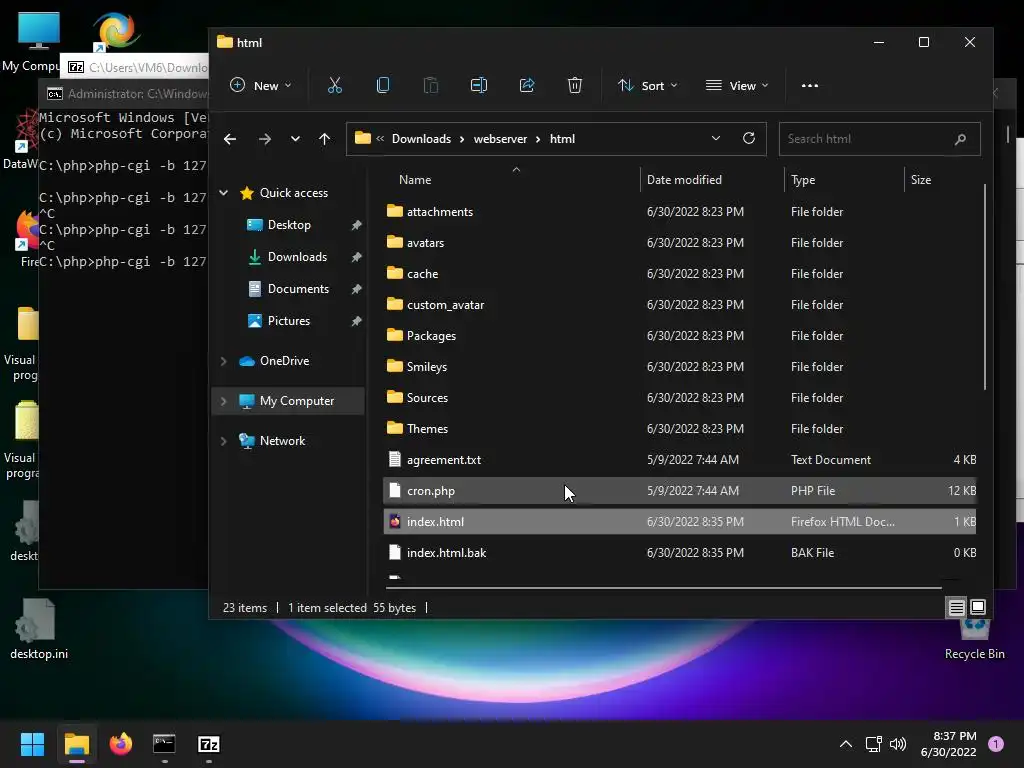Image resolution: width=1024 pixels, height=768 pixels.
Task: Select the cron.php file
Action: point(679,490)
